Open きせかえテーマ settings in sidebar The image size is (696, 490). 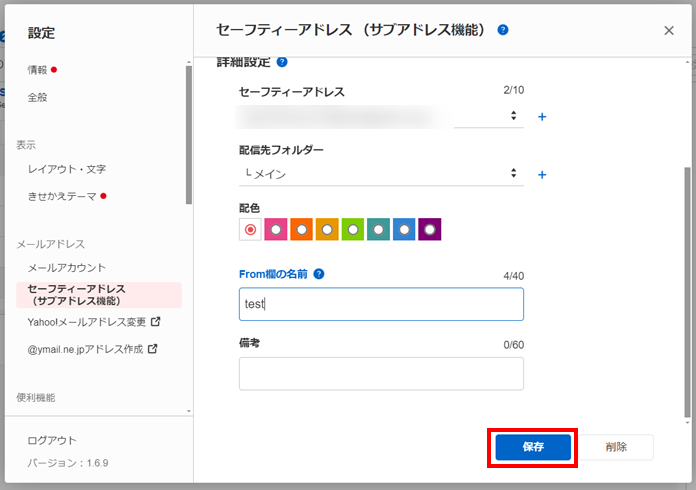tap(62, 196)
